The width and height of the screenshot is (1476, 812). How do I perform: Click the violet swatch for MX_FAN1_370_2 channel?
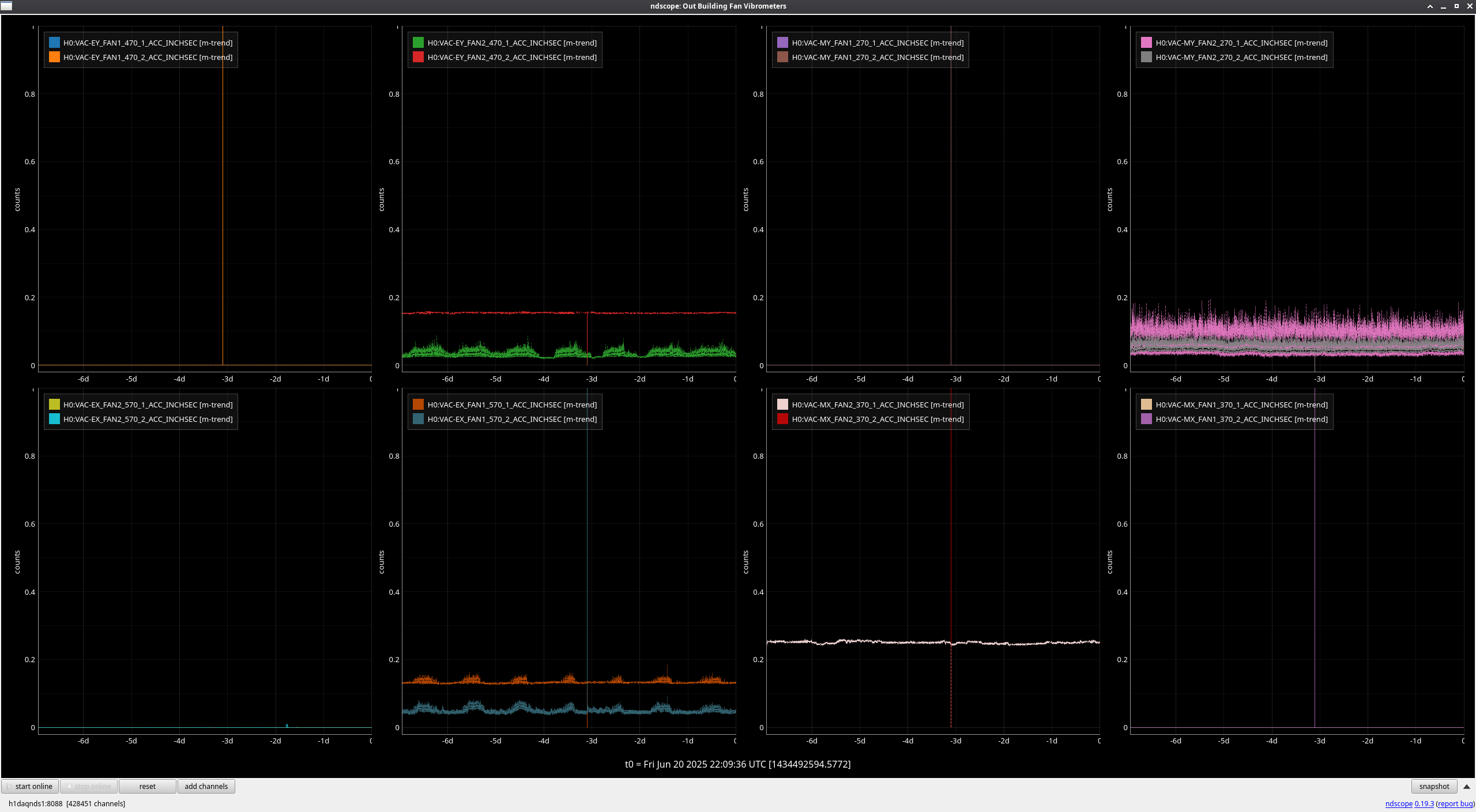[1147, 419]
